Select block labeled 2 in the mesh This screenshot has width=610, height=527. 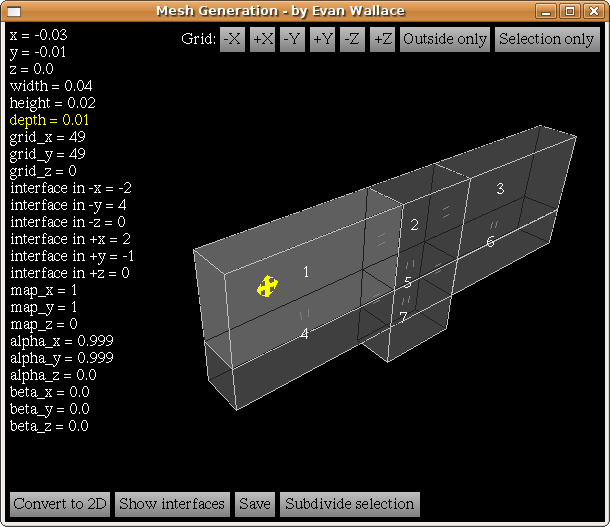point(414,225)
